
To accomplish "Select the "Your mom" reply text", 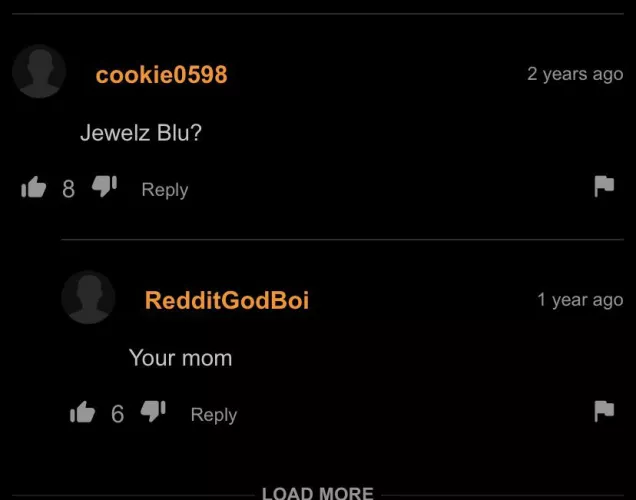I will [x=180, y=358].
